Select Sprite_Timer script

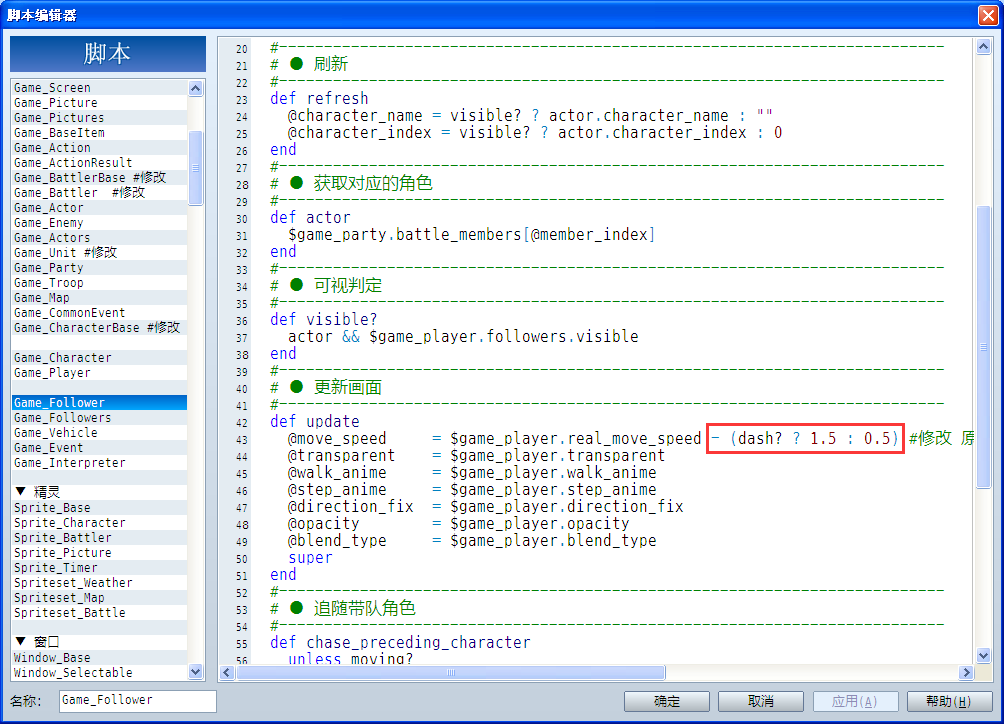(x=99, y=567)
